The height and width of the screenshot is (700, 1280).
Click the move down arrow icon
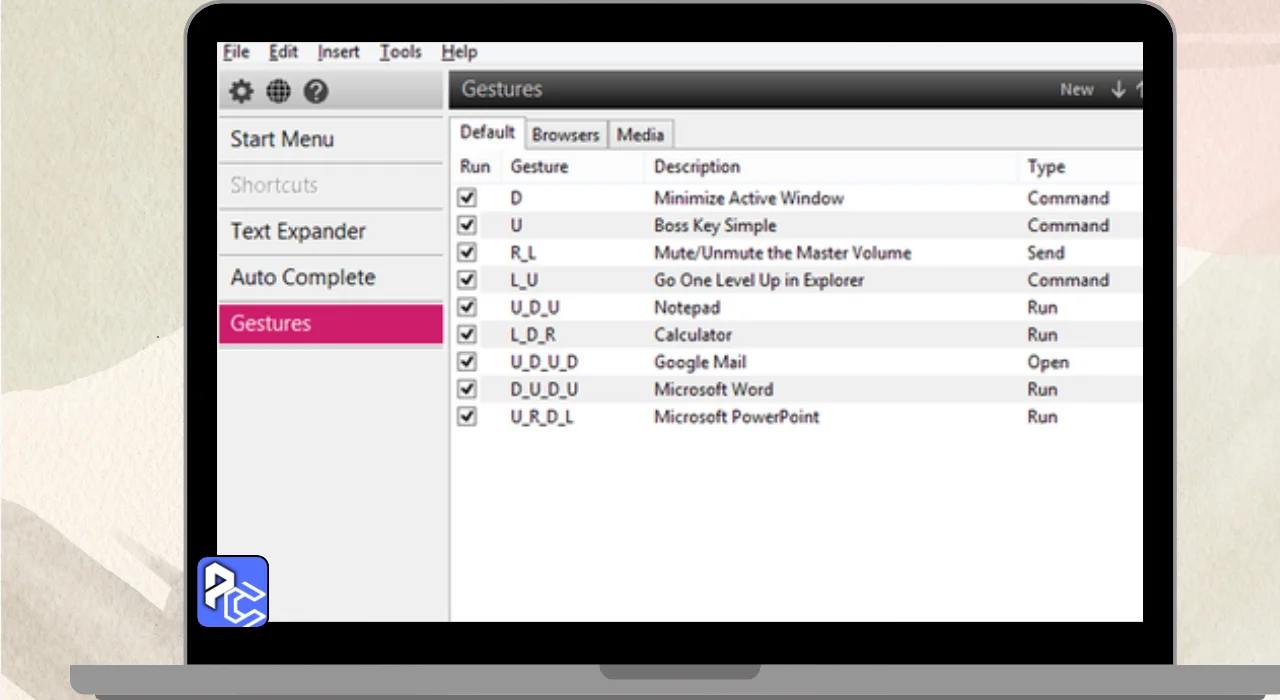tap(1118, 90)
